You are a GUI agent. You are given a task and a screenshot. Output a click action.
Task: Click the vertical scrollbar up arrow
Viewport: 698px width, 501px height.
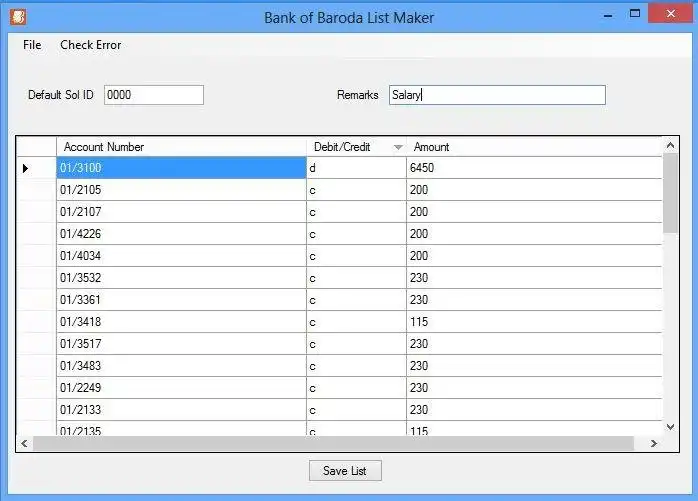(x=670, y=145)
